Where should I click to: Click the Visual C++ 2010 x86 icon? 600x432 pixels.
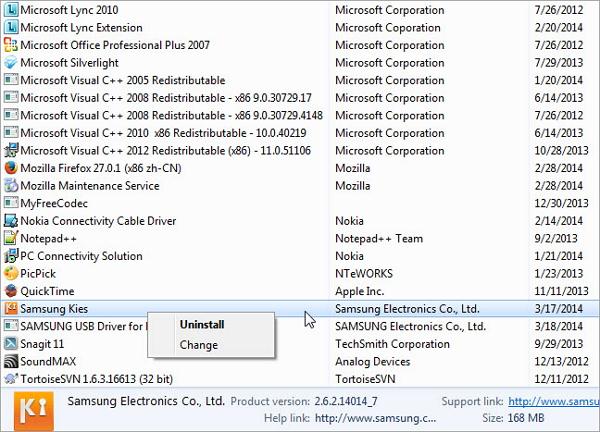pyautogui.click(x=11, y=133)
